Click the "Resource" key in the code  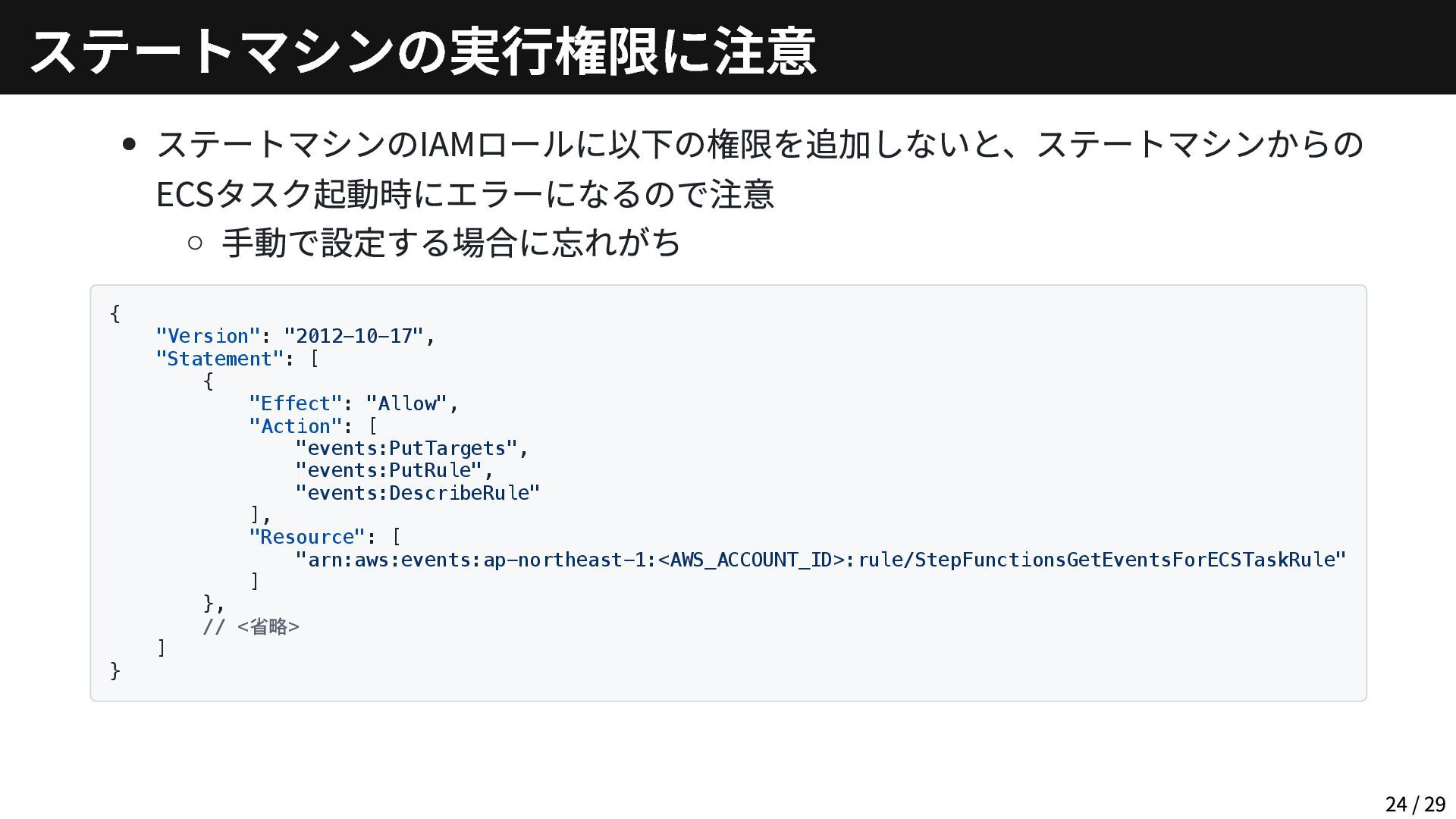click(x=307, y=537)
